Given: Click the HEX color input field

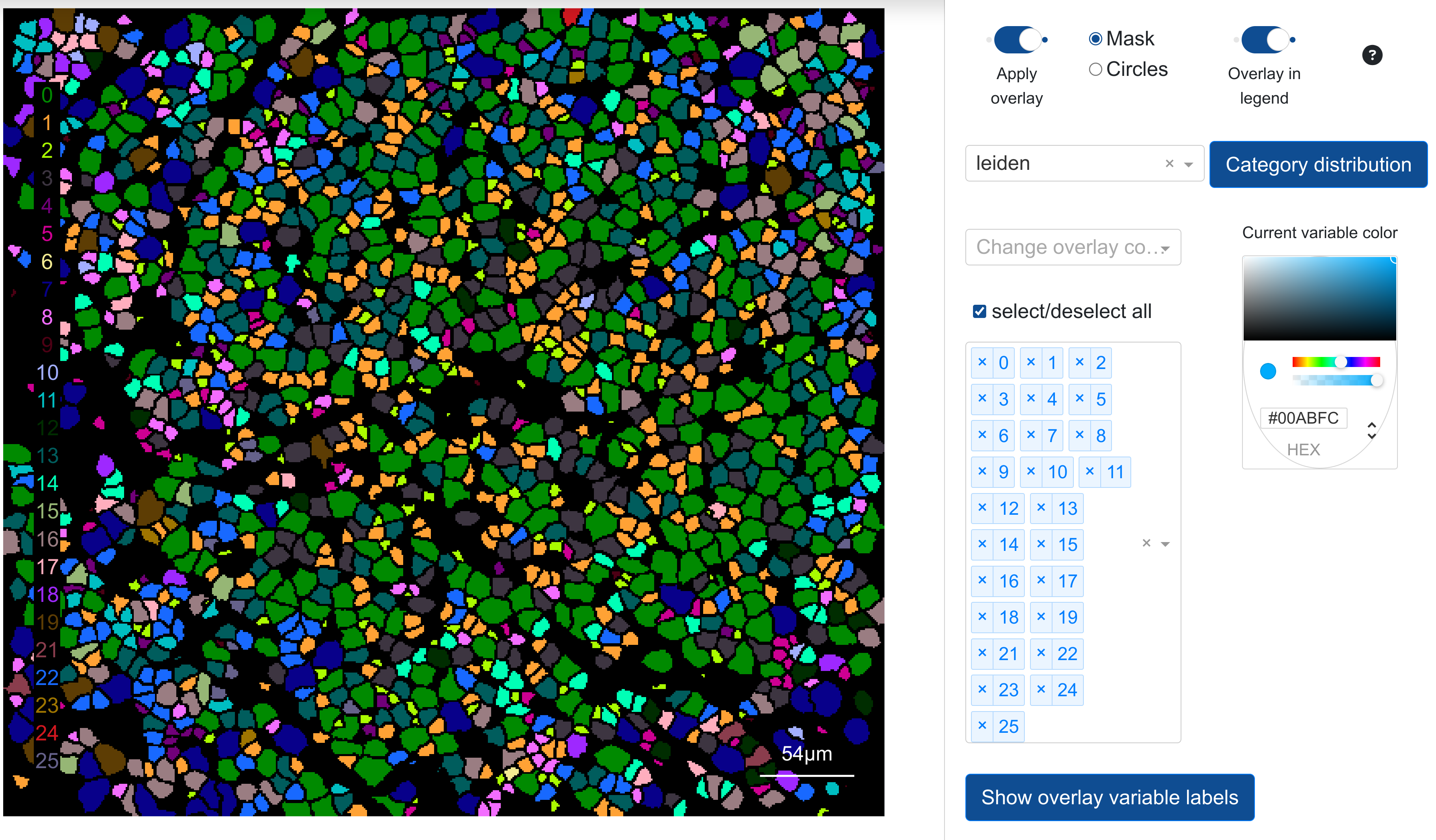Looking at the screenshot, I should pyautogui.click(x=1303, y=418).
